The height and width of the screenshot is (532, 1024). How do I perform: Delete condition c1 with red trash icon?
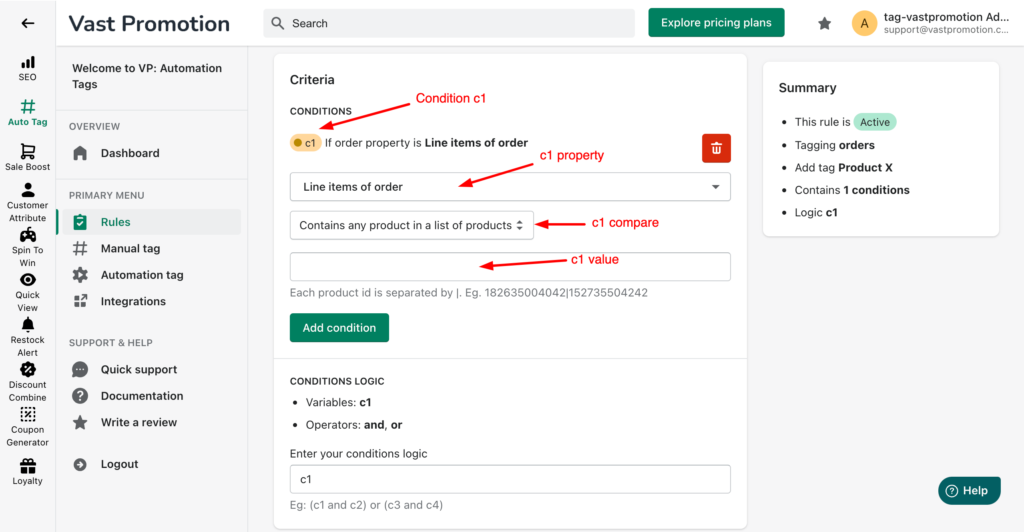click(x=716, y=148)
